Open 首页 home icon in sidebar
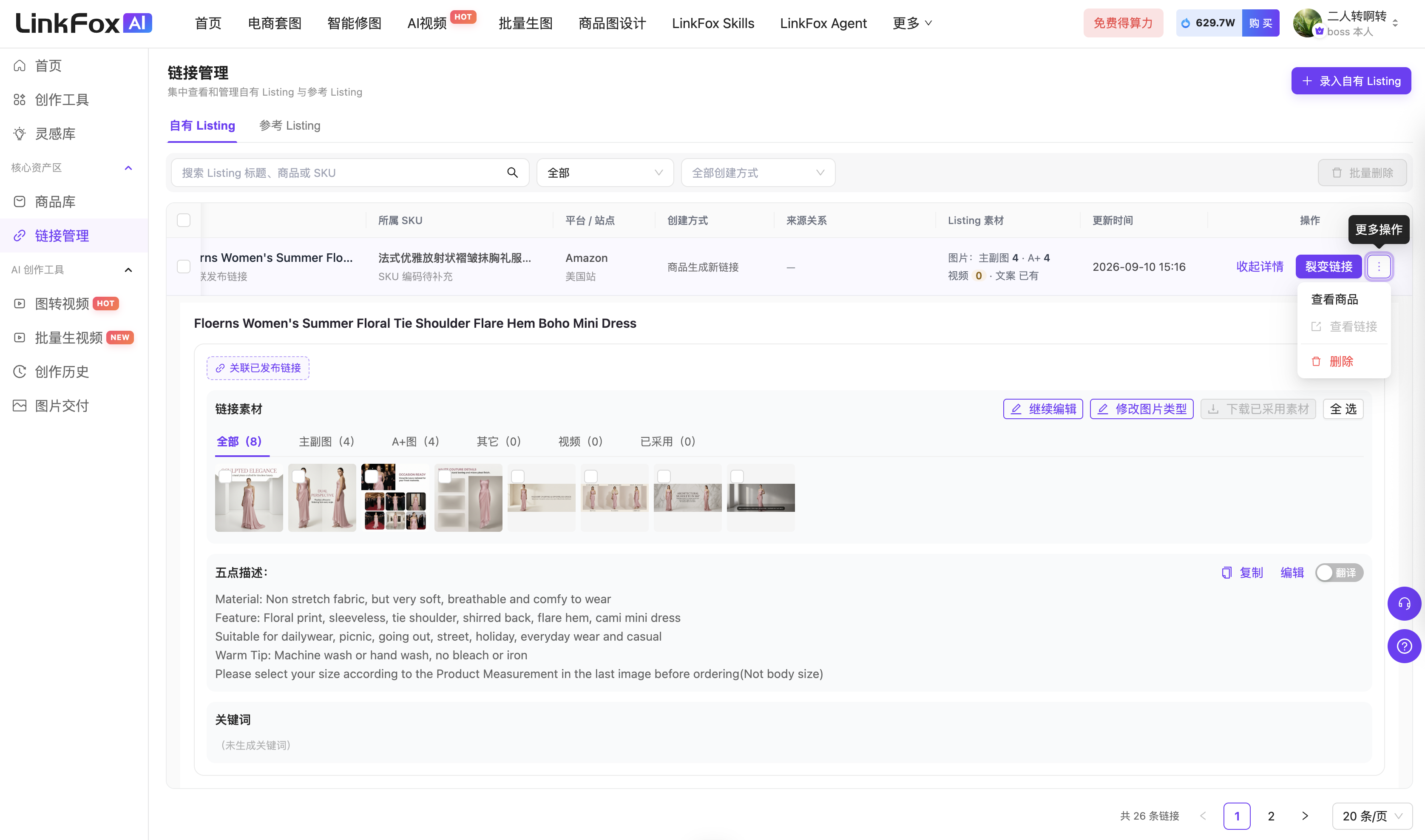The width and height of the screenshot is (1425, 840). click(20, 65)
